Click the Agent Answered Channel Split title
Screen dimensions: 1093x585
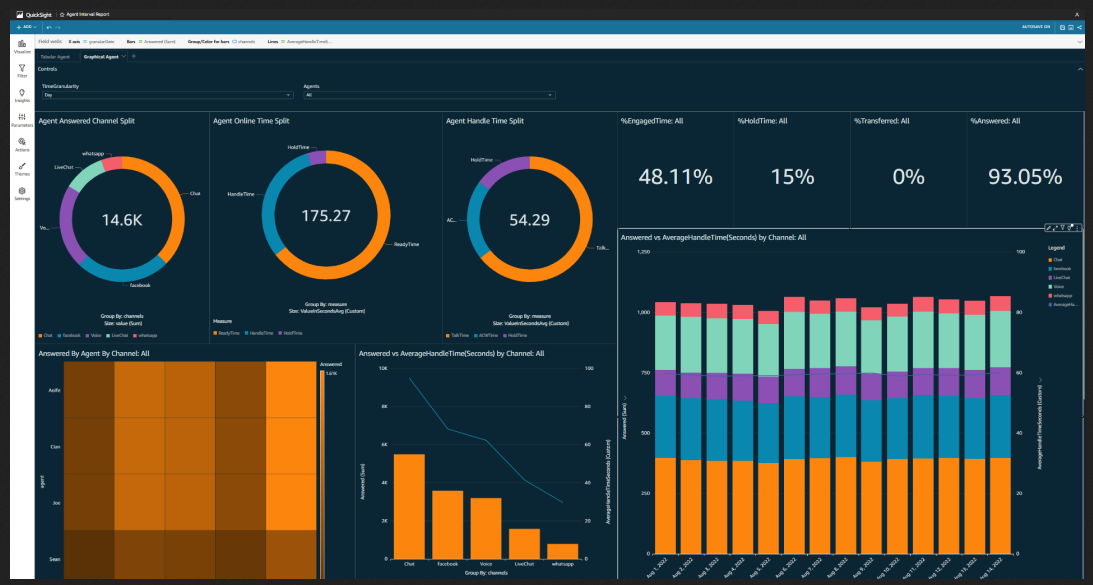86,121
